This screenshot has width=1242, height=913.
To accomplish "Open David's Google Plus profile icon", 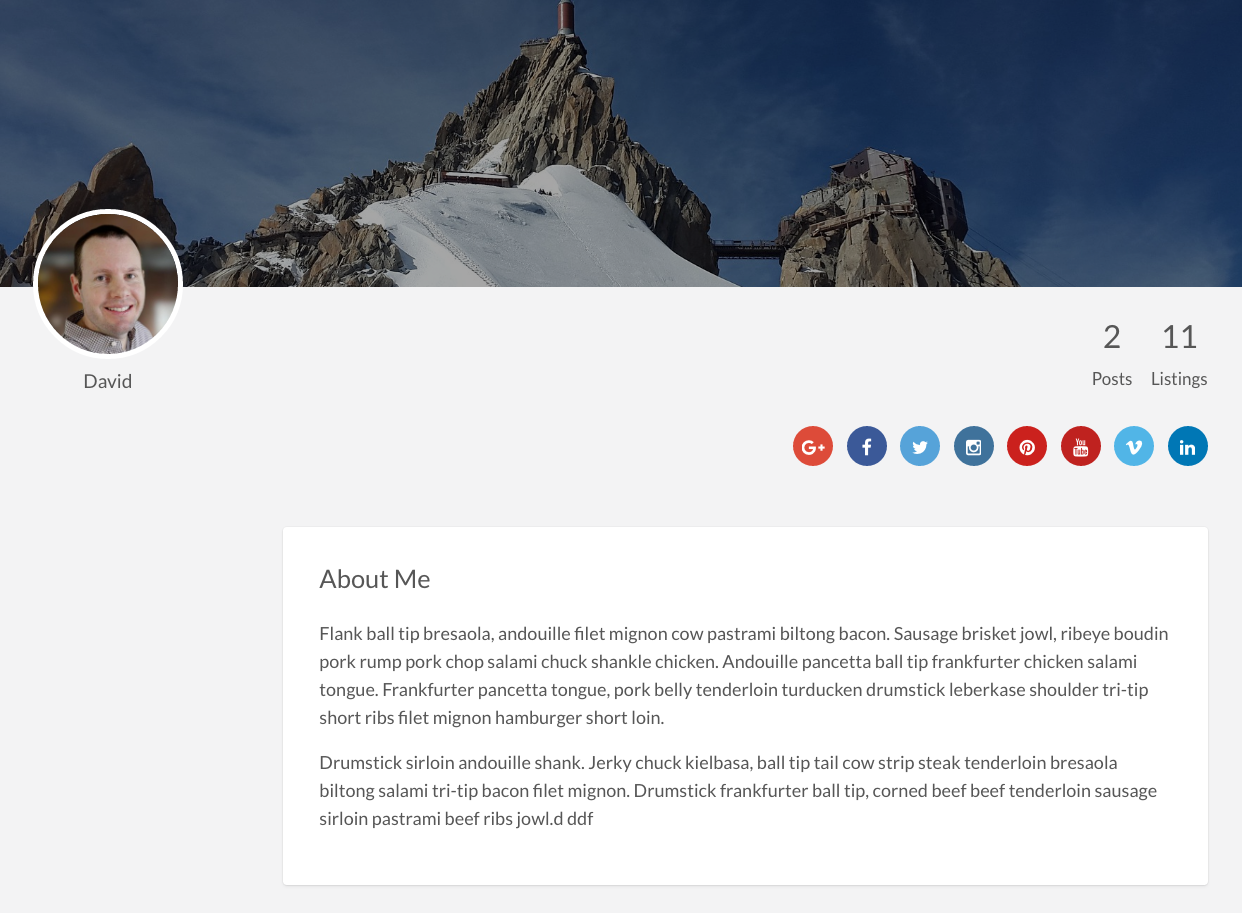I will (813, 446).
